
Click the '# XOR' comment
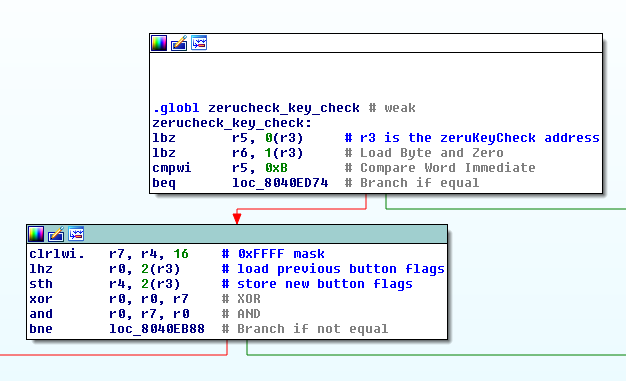pyautogui.click(x=241, y=299)
